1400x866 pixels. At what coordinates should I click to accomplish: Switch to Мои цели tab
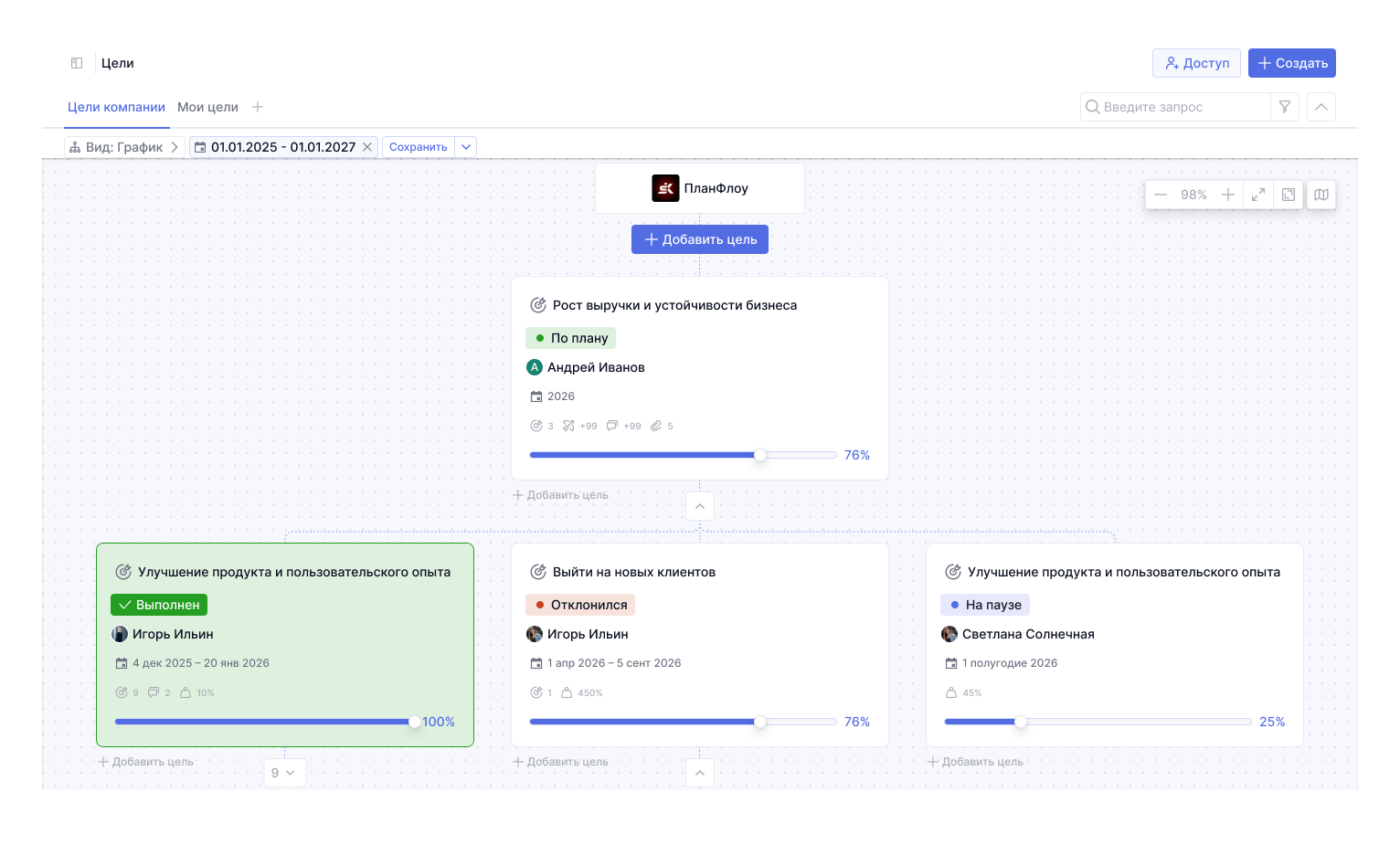207,107
